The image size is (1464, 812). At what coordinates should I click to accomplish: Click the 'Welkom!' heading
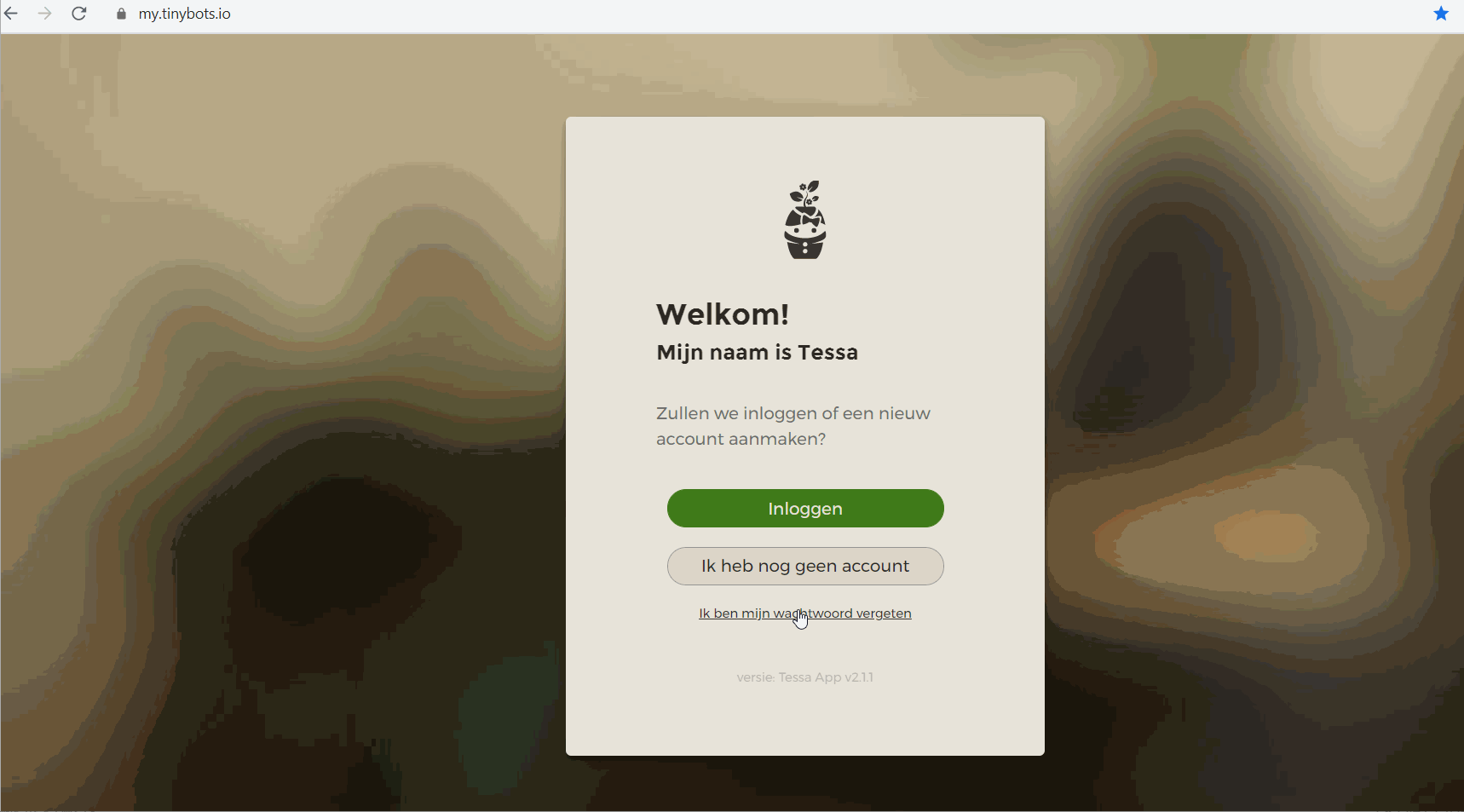723,314
